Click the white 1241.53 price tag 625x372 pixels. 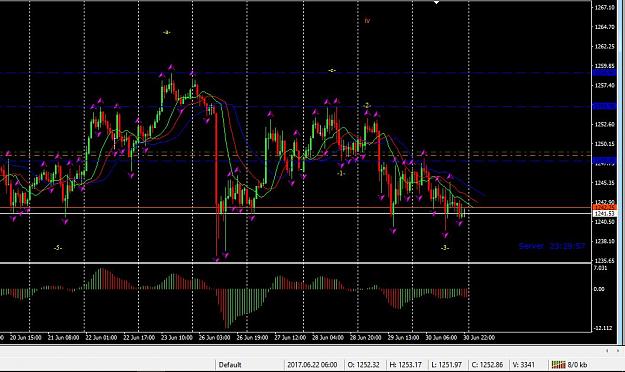(605, 214)
